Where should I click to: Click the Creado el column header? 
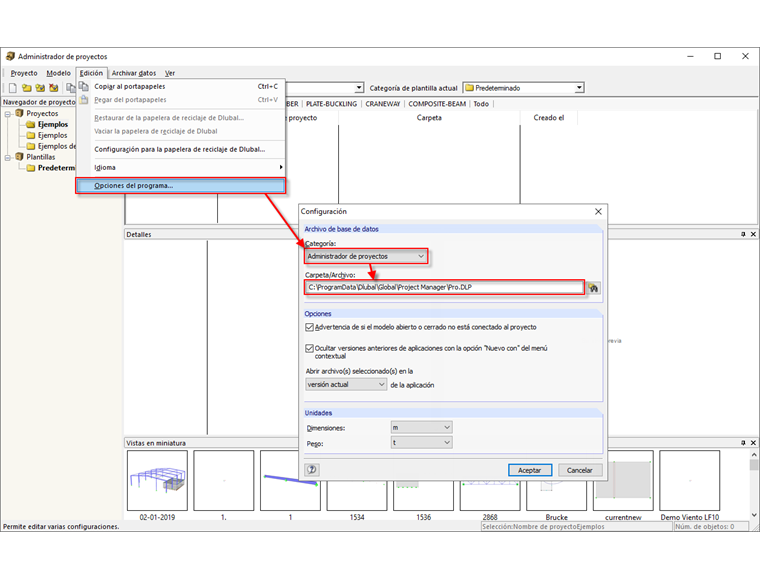point(549,118)
